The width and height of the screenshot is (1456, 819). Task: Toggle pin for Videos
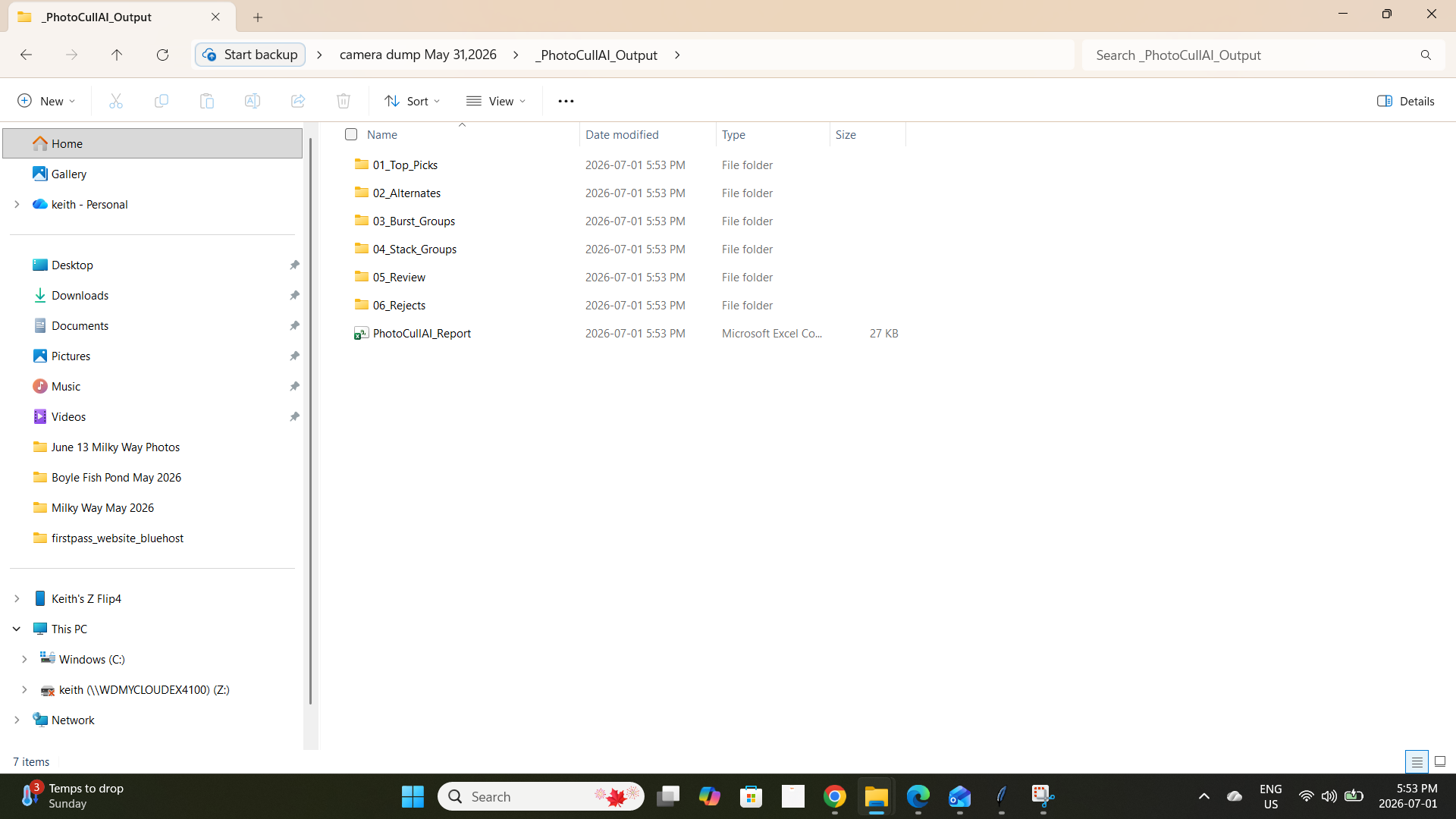[294, 416]
